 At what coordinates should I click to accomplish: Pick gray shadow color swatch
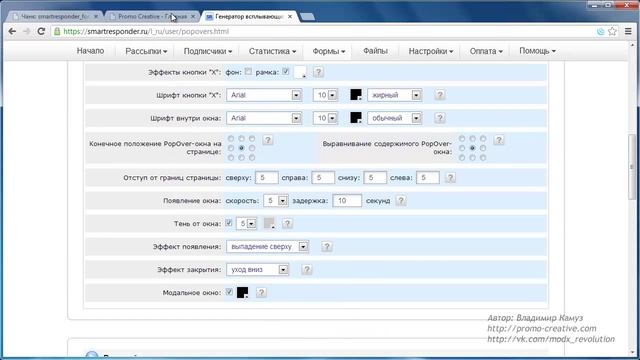[269, 223]
